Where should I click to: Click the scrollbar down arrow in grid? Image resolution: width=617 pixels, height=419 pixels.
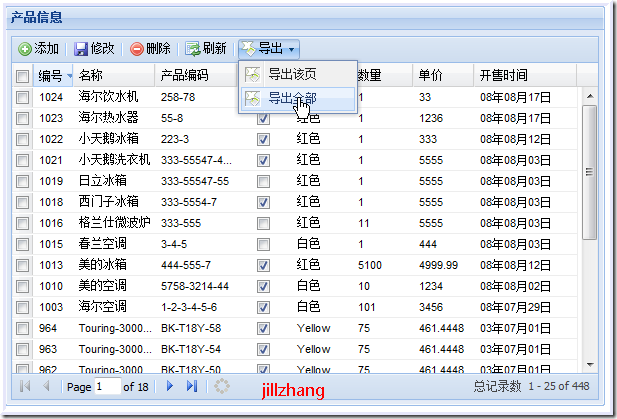coord(589,365)
